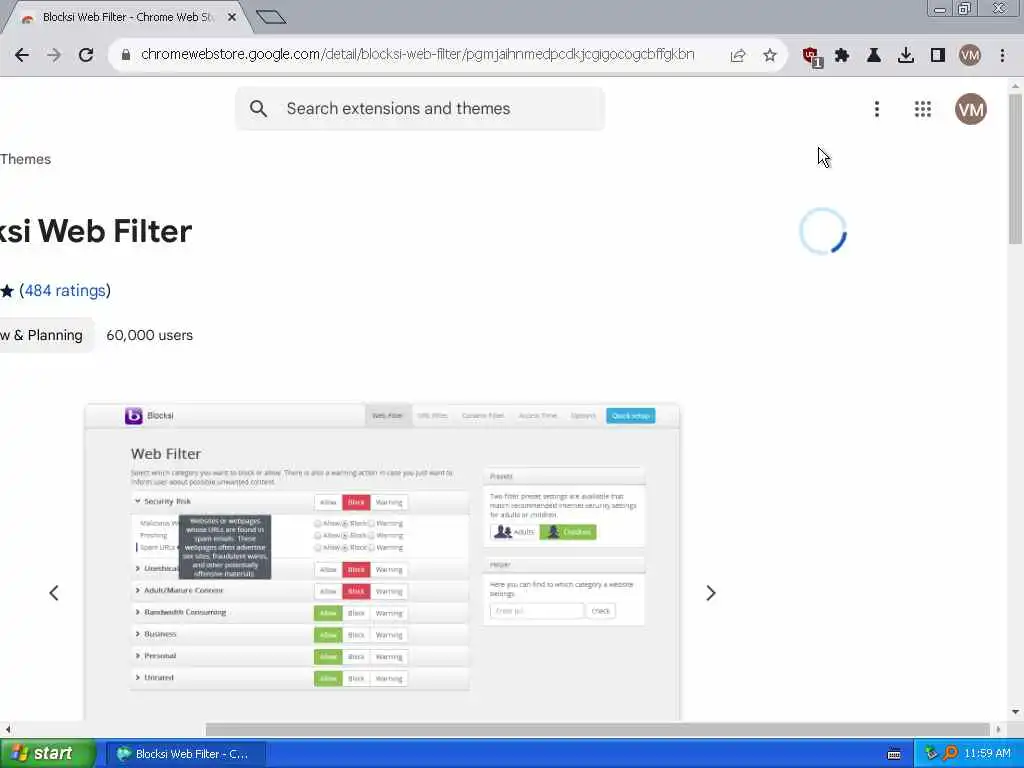Select the Blocksi Web Filter taskbar button
This screenshot has height=768, width=1024.
[185, 754]
